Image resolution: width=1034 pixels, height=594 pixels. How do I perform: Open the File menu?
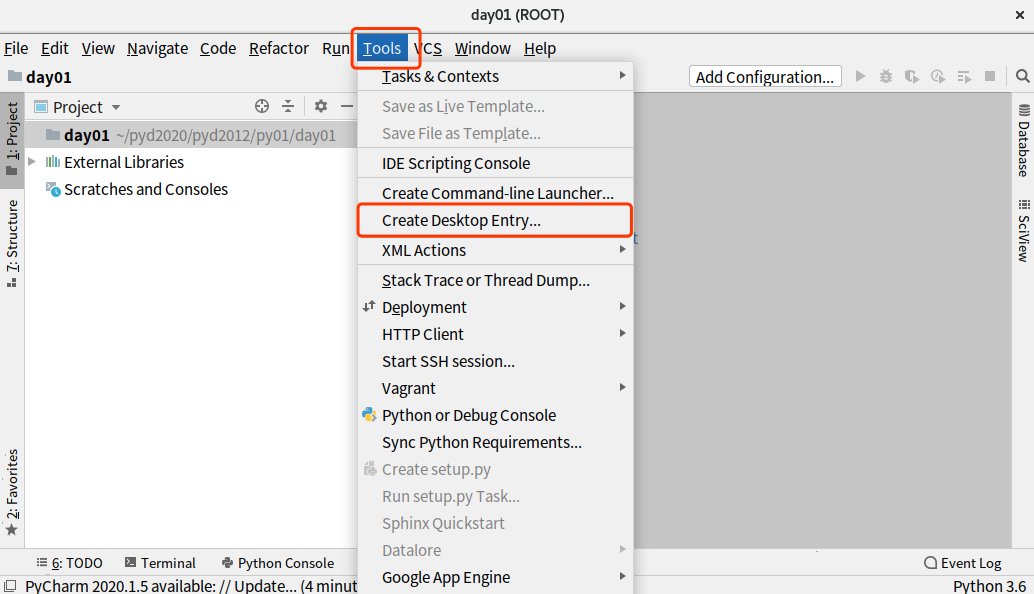click(x=16, y=48)
